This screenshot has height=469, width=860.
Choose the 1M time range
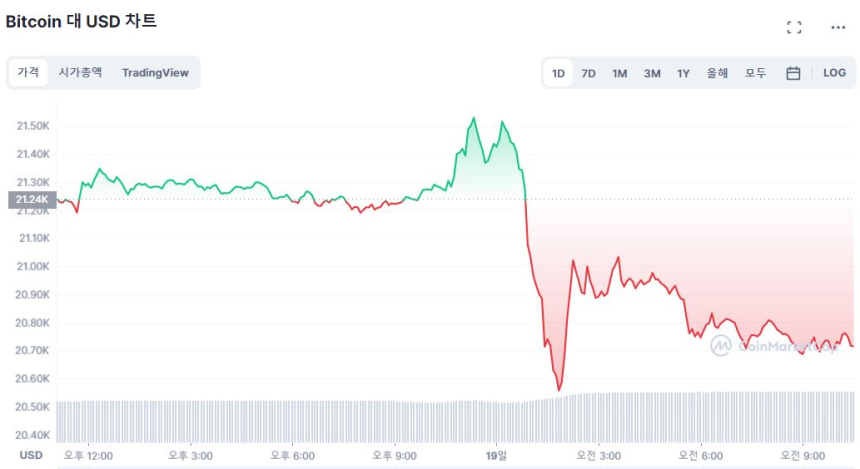click(620, 73)
